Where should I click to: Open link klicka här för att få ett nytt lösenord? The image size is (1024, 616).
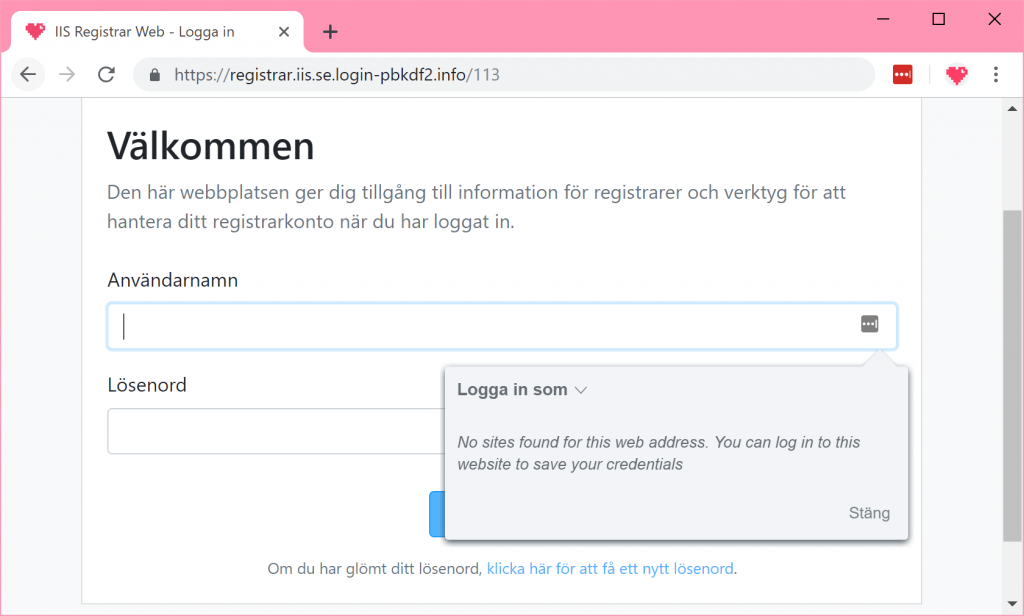tap(610, 569)
